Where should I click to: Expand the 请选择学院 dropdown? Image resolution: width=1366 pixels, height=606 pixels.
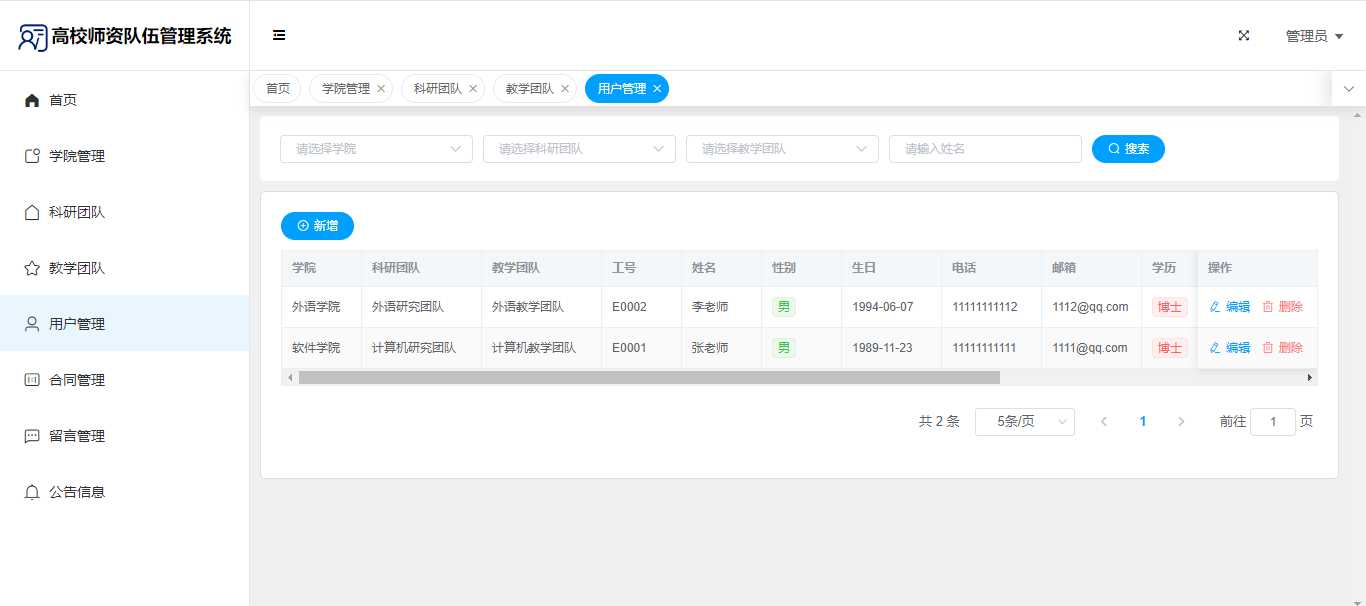[x=376, y=149]
